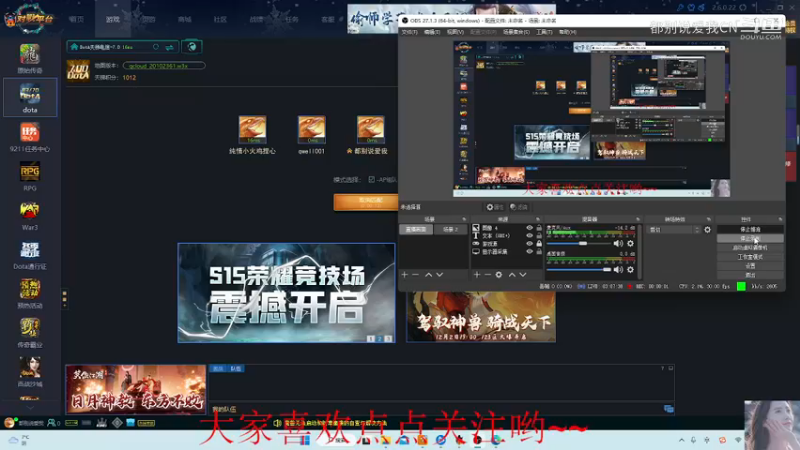The image size is (800, 450).
Task: Mute the mic/Aux channel speaker icon
Action: (x=618, y=244)
